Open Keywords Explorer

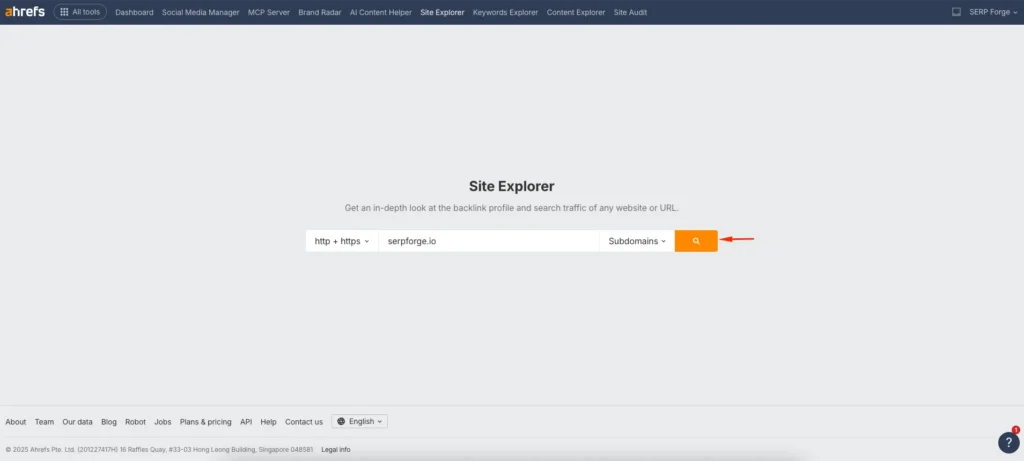(505, 12)
